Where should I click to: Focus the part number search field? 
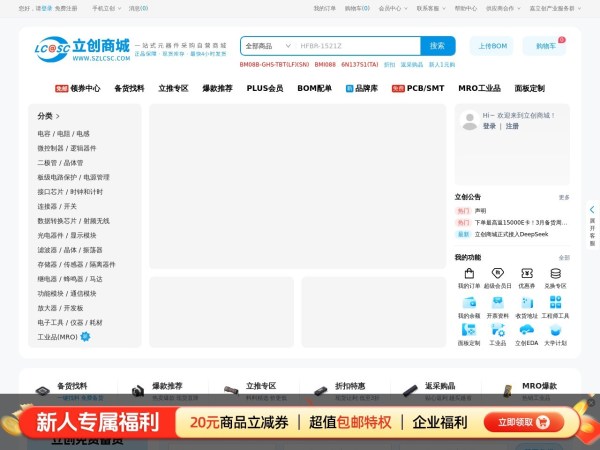pos(356,46)
